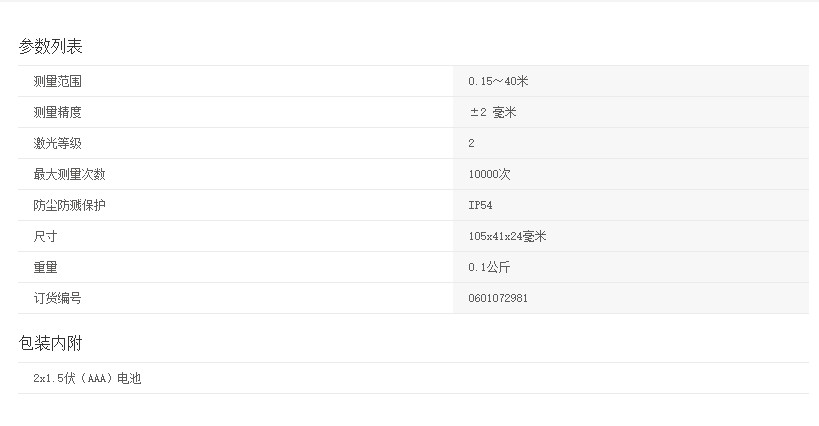819x426 pixels.
Task: Select the '测量范围' row label
Action: 57,81
